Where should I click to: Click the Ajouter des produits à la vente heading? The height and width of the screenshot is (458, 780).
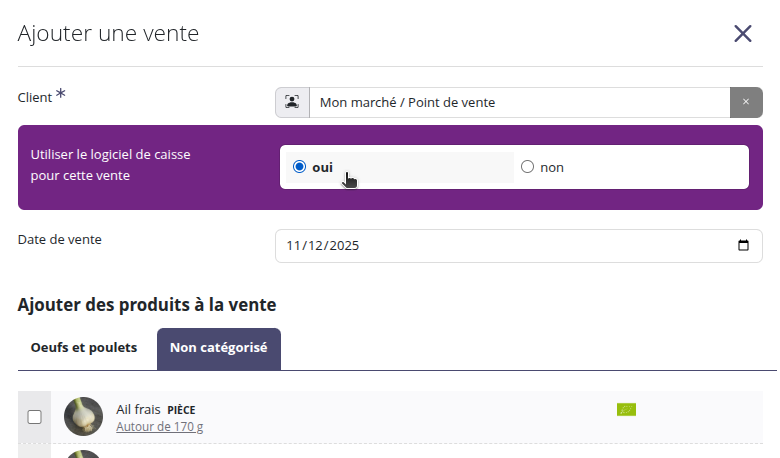pos(147,304)
